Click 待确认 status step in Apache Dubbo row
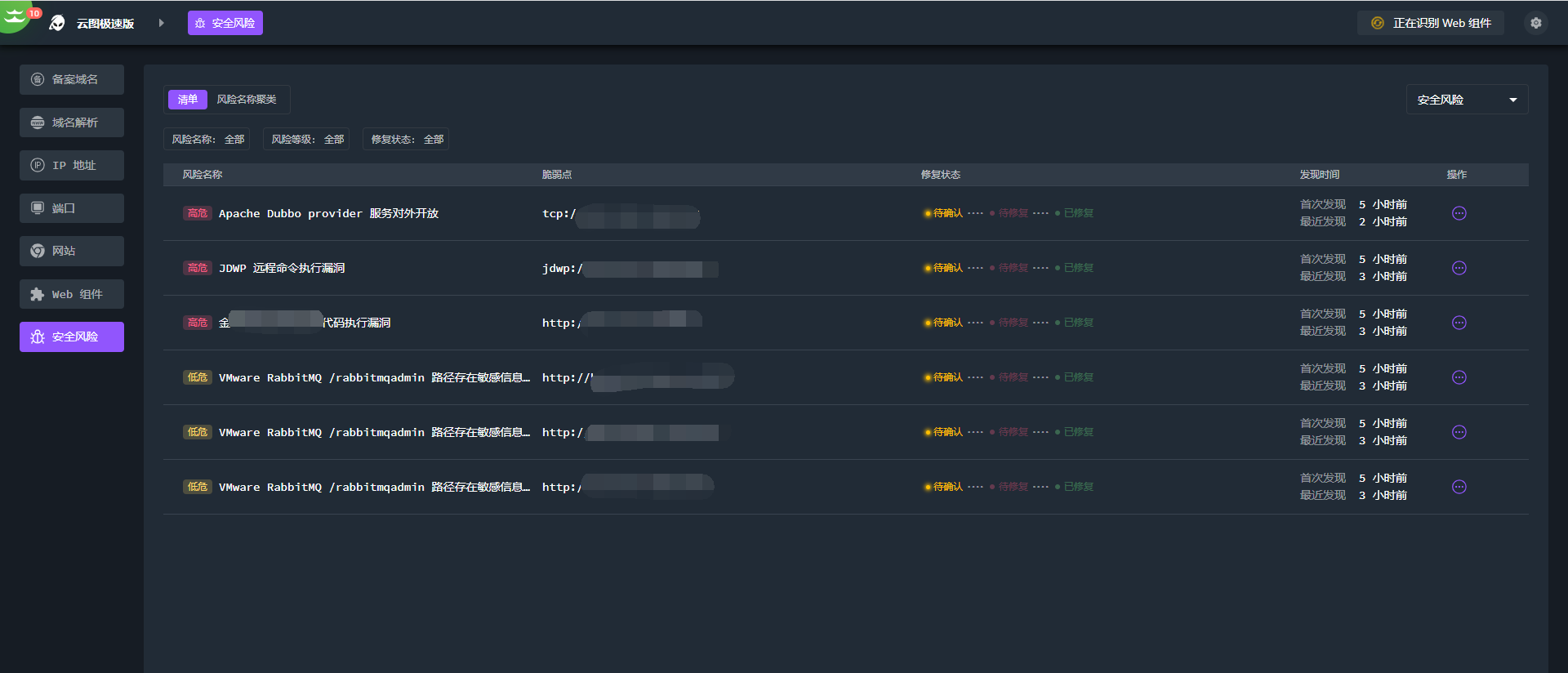This screenshot has height=673, width=1568. (x=947, y=213)
